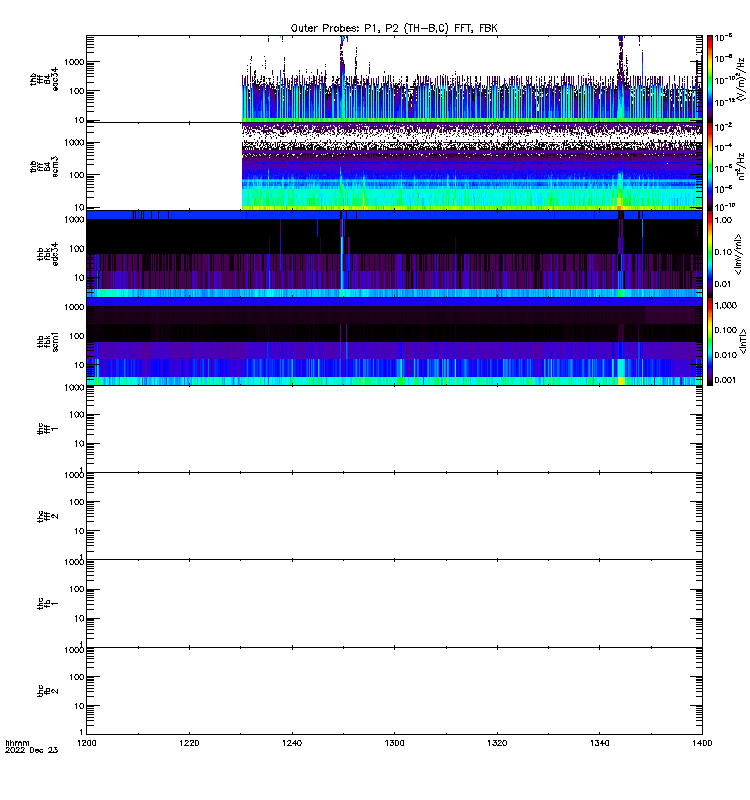Click the 'thc fb 2' panel label
Viewport: 750px width, 800px height.
coord(47,691)
